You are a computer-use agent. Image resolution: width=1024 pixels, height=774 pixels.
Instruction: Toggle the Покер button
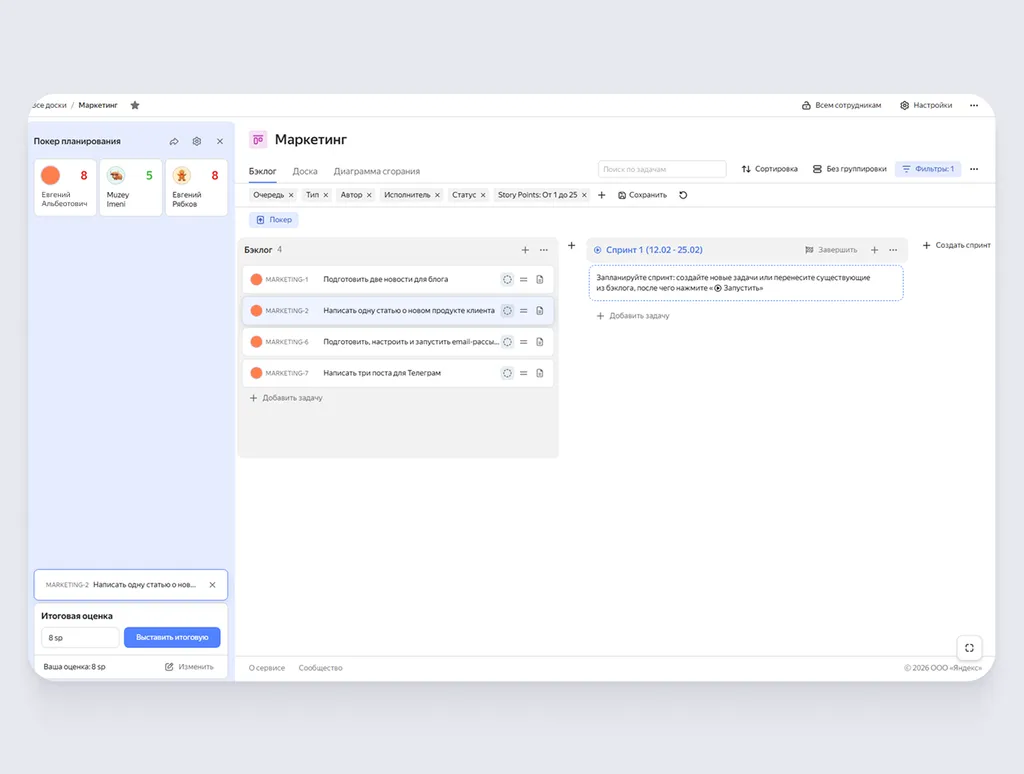point(274,220)
